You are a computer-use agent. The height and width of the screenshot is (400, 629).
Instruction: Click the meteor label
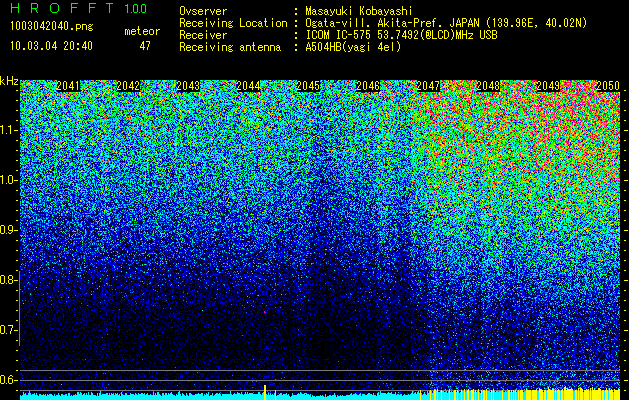pos(142,31)
